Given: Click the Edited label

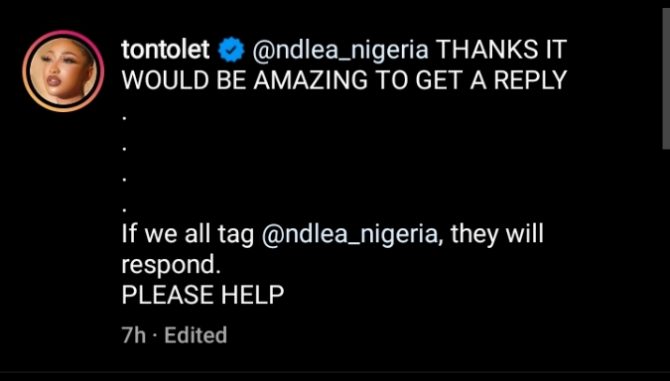Looking at the screenshot, I should [x=195, y=335].
